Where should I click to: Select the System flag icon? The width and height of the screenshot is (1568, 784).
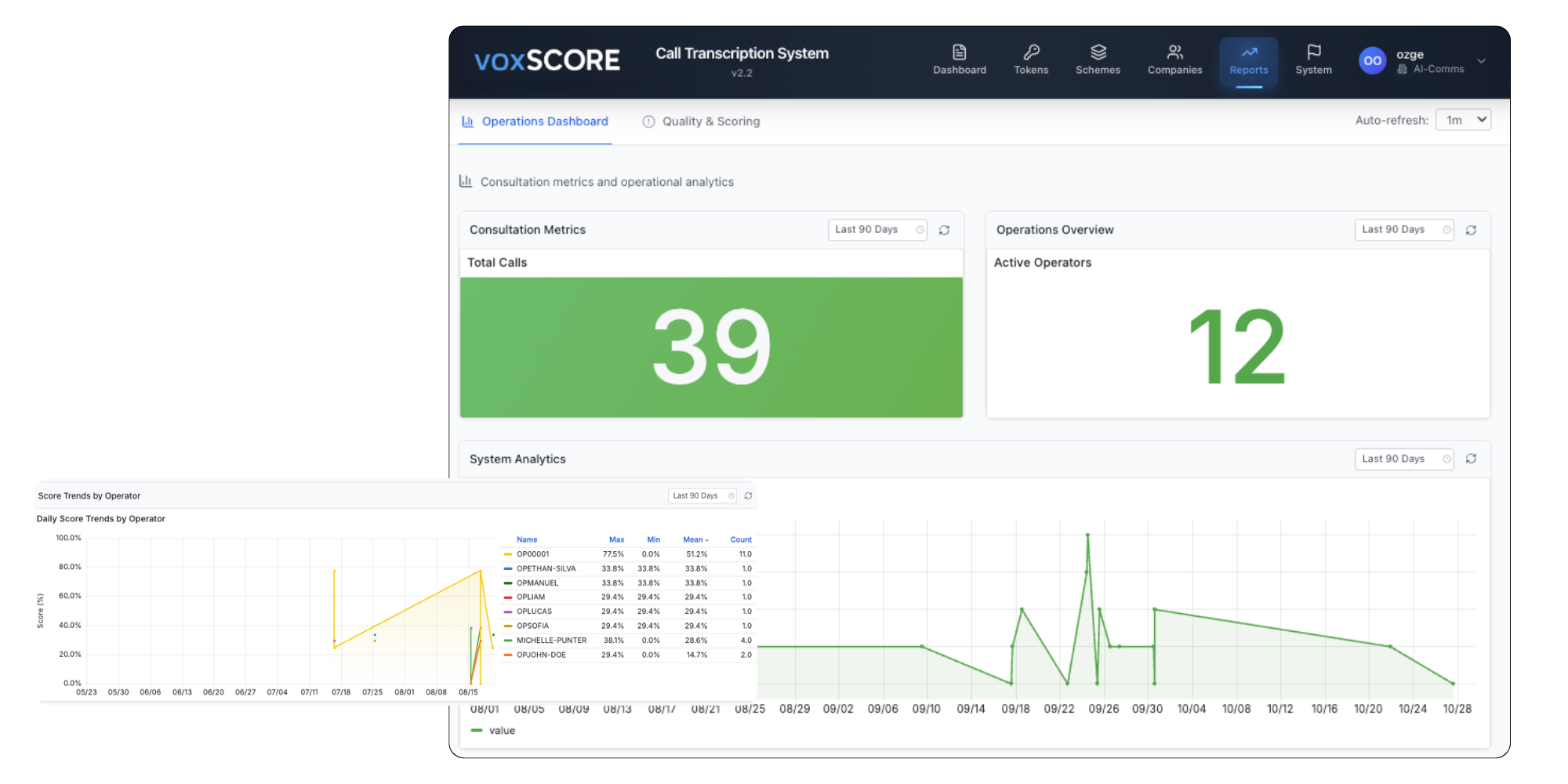click(1313, 53)
